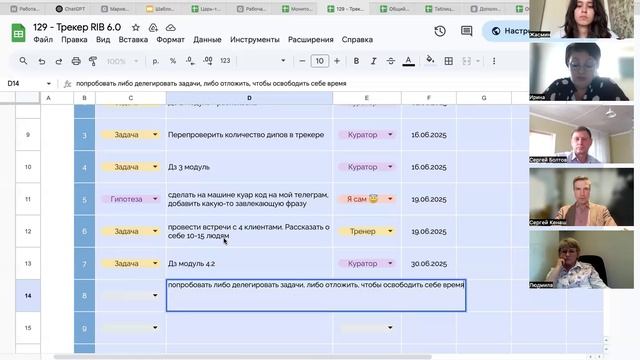Expand merge cells options arrow
Viewport: 640px width, 360px height.
pos(478,61)
